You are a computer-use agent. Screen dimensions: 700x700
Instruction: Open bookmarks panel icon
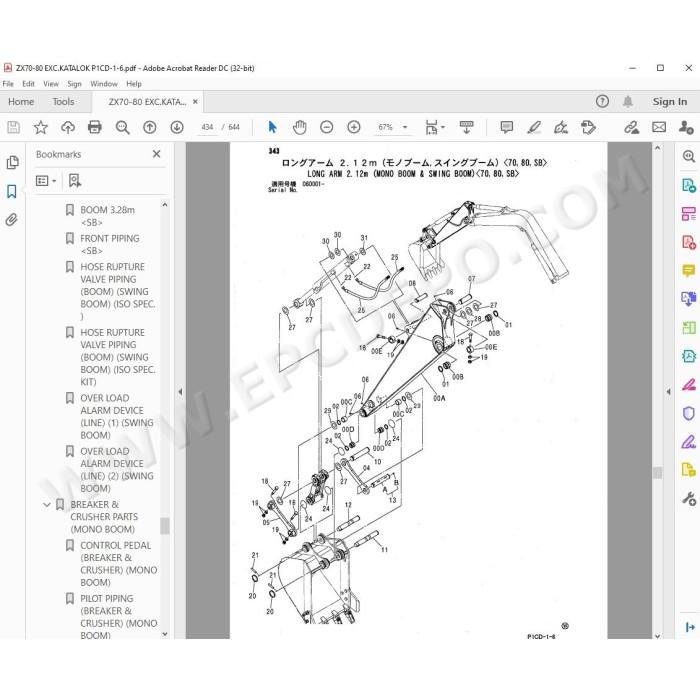pyautogui.click(x=12, y=192)
